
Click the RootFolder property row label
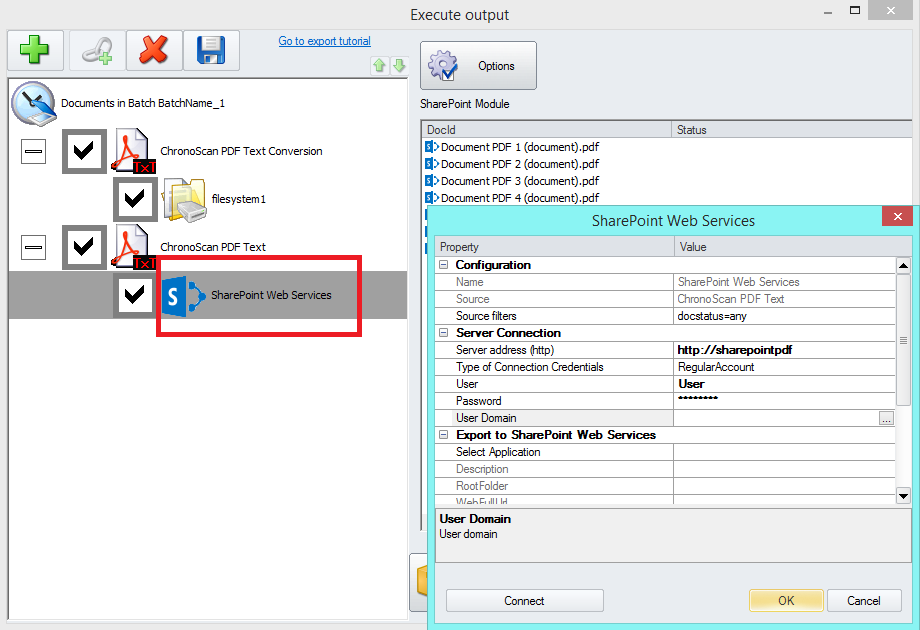[x=482, y=486]
